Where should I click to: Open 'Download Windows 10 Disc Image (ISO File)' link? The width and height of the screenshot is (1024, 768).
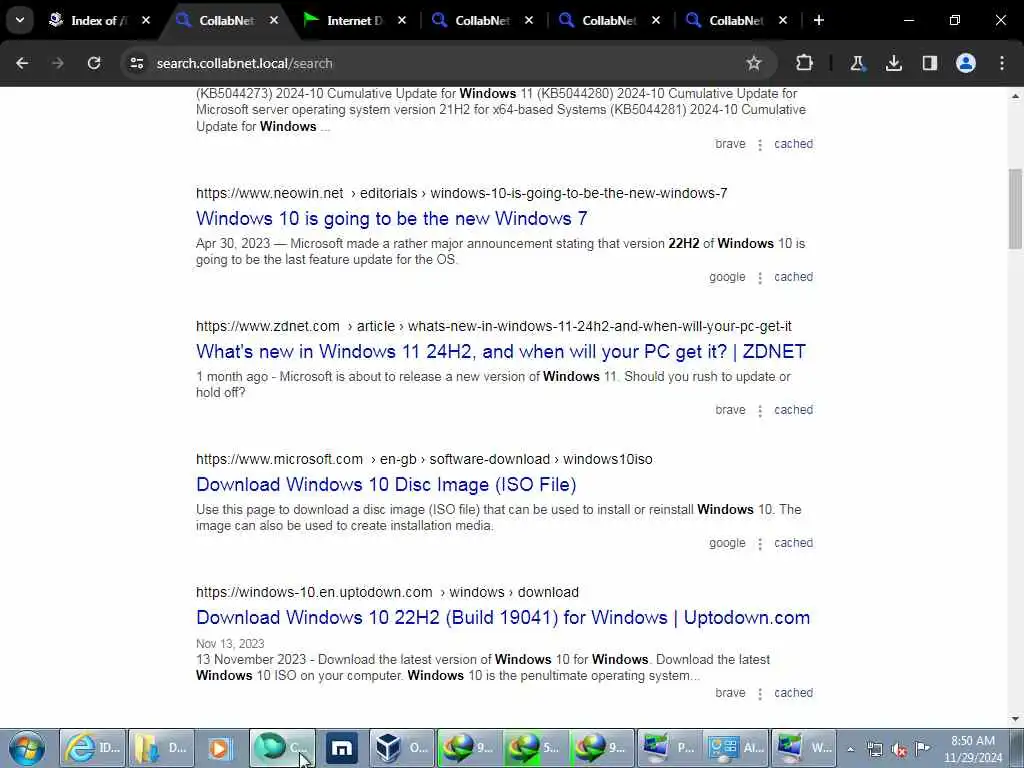pyautogui.click(x=386, y=485)
